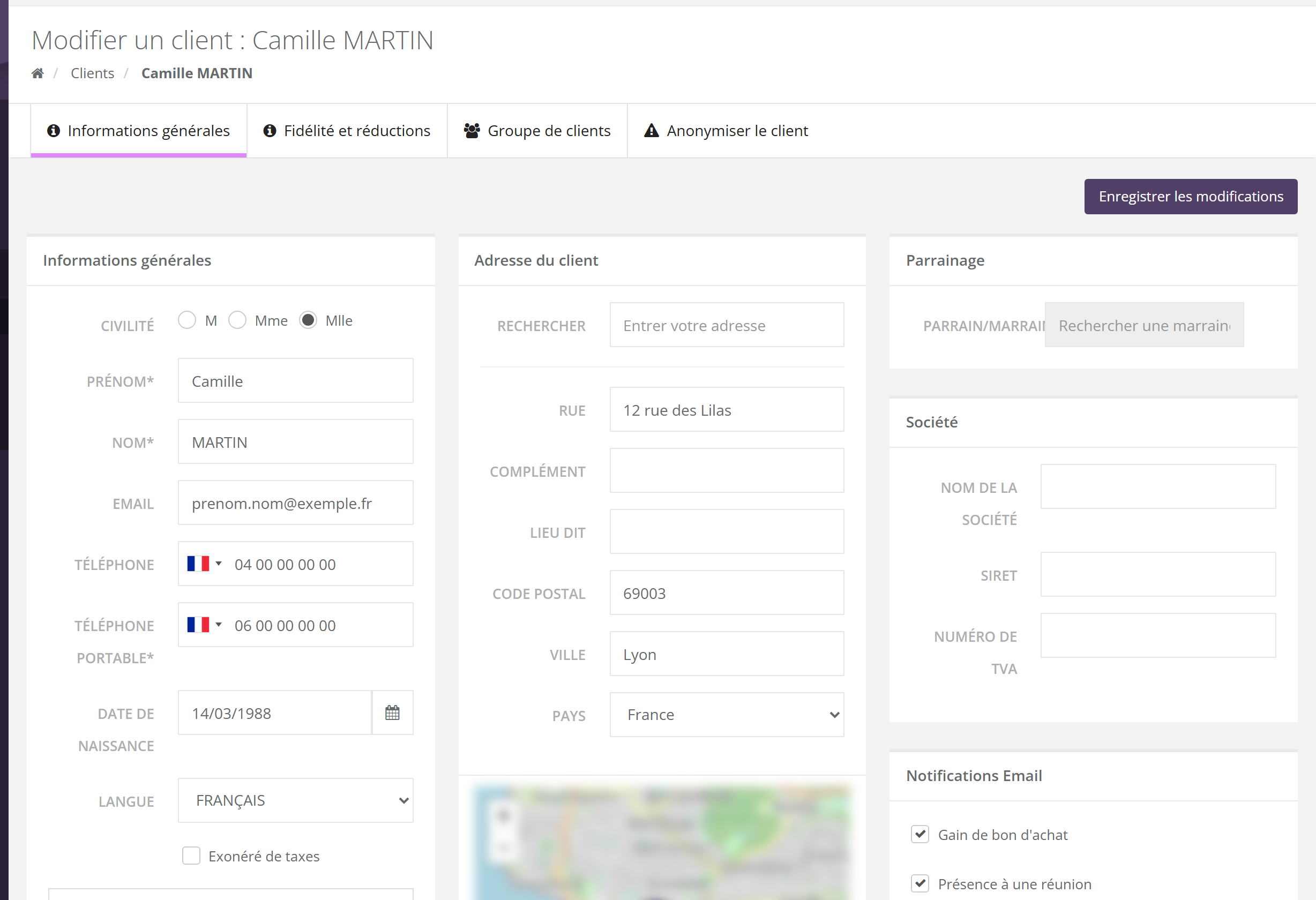Click the blurred address map preview
Viewport: 1316px width, 900px height.
tap(662, 842)
